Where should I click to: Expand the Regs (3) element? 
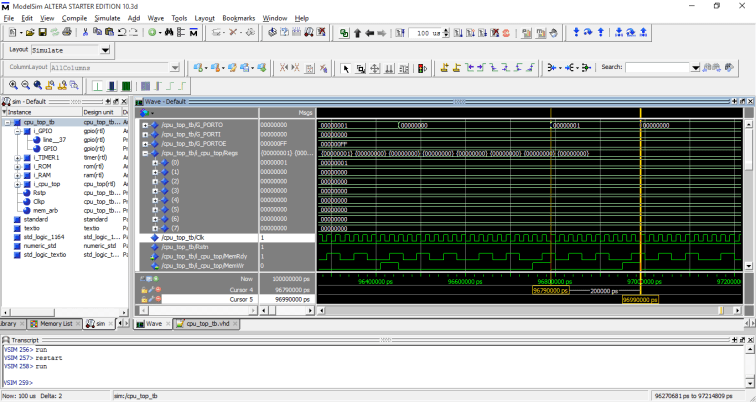155,191
